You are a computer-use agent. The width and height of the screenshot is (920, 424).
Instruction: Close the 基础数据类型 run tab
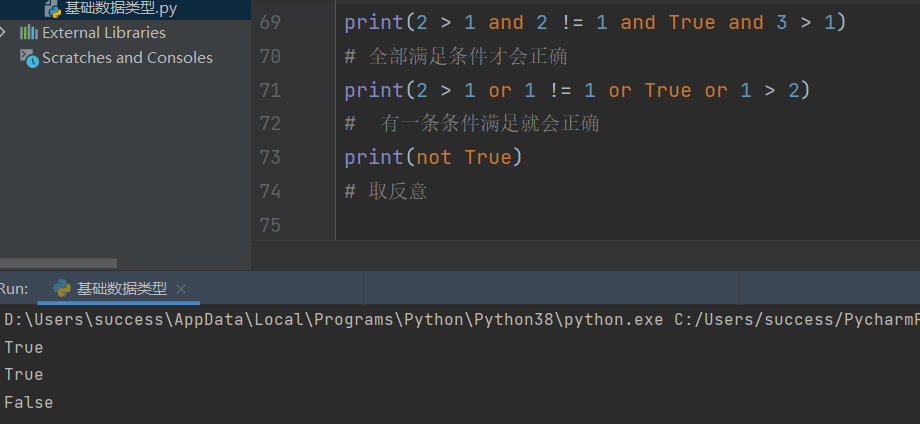[181, 289]
